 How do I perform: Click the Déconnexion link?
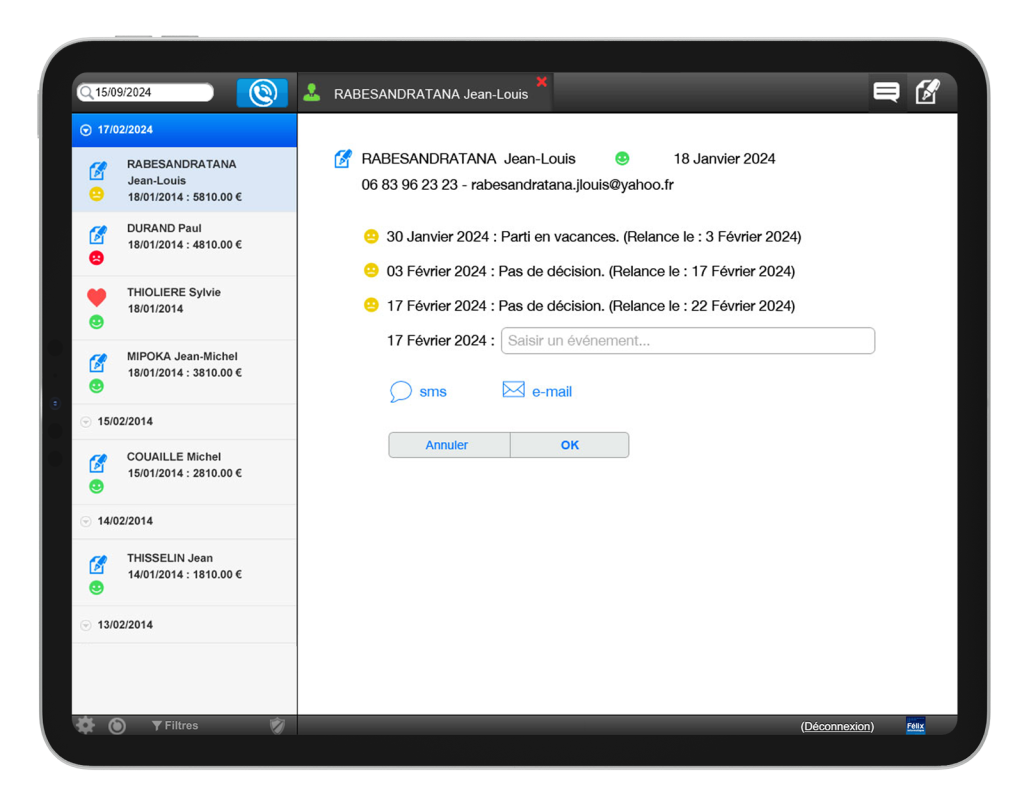(x=837, y=726)
